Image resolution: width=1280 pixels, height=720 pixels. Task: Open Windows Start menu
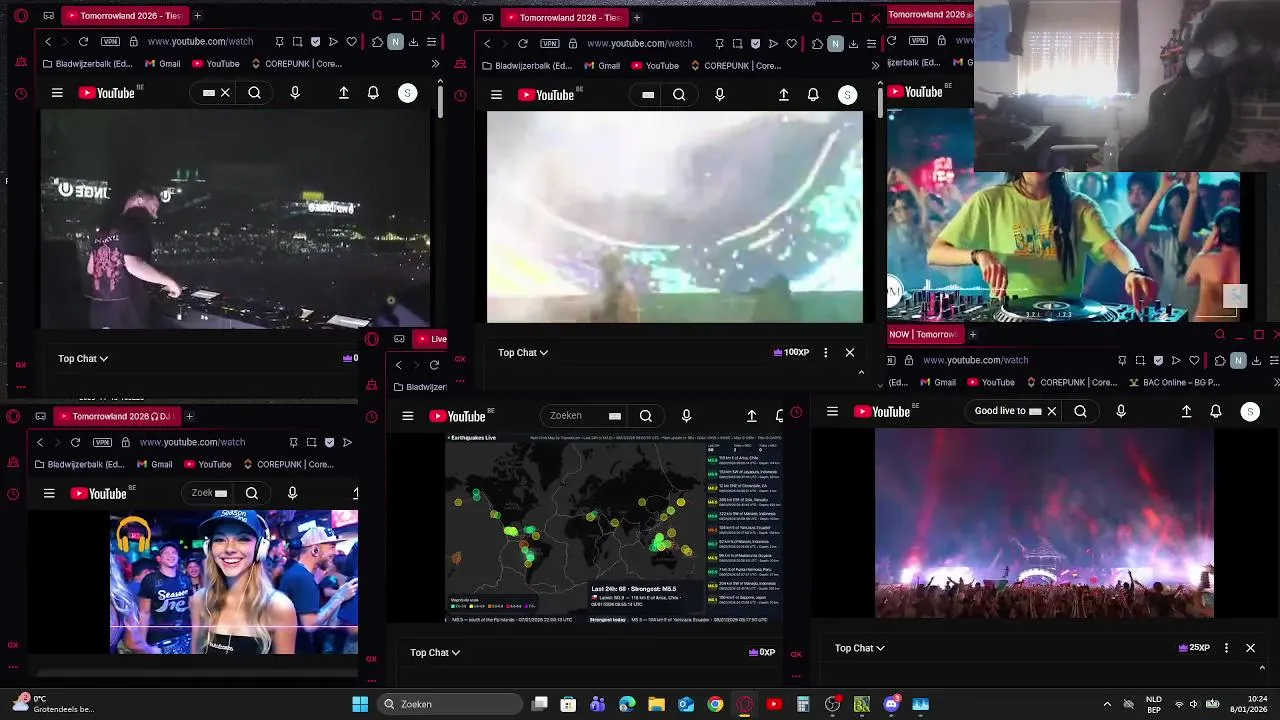coord(360,704)
